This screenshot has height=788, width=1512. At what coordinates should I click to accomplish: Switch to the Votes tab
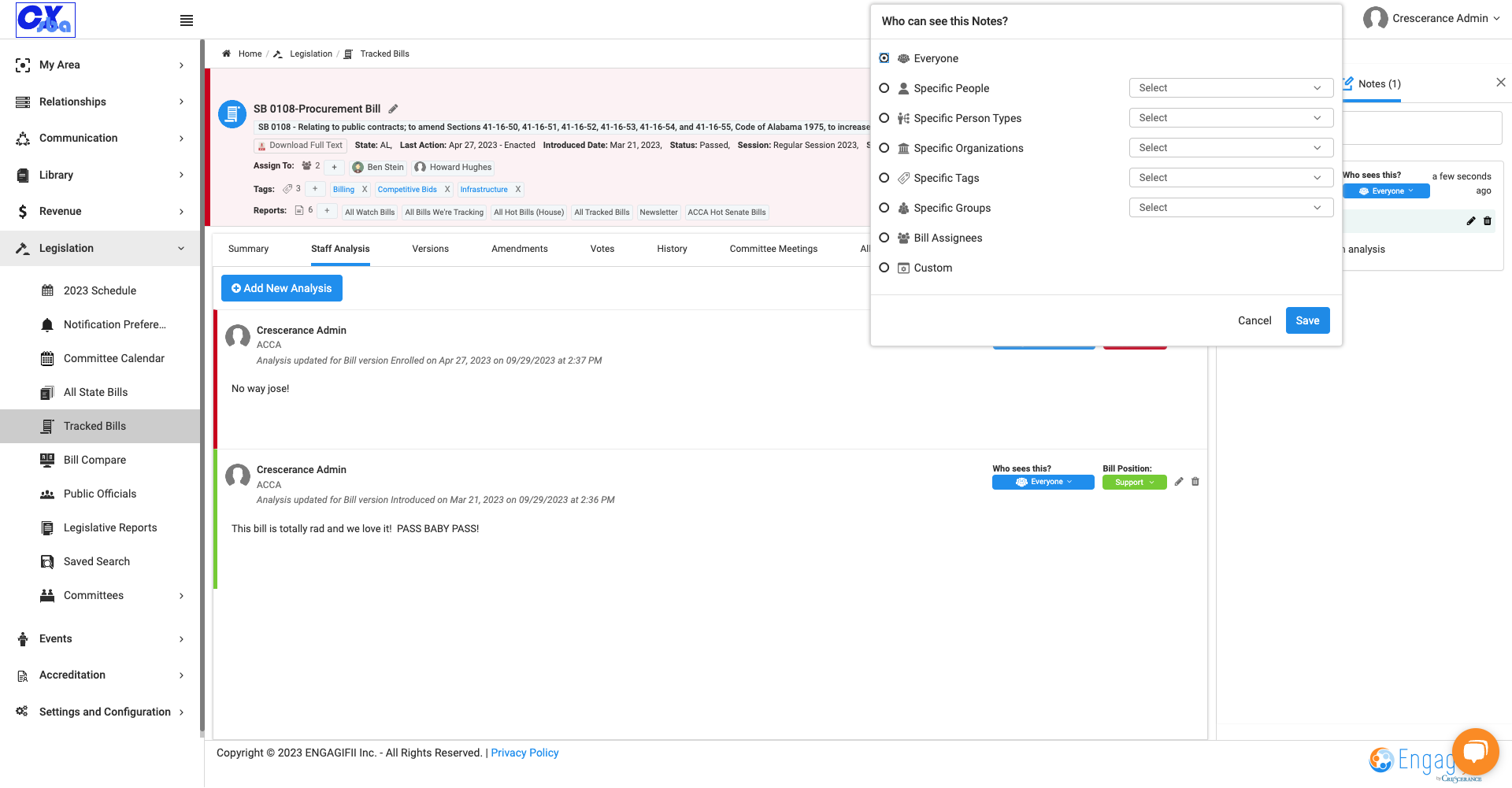pos(602,249)
